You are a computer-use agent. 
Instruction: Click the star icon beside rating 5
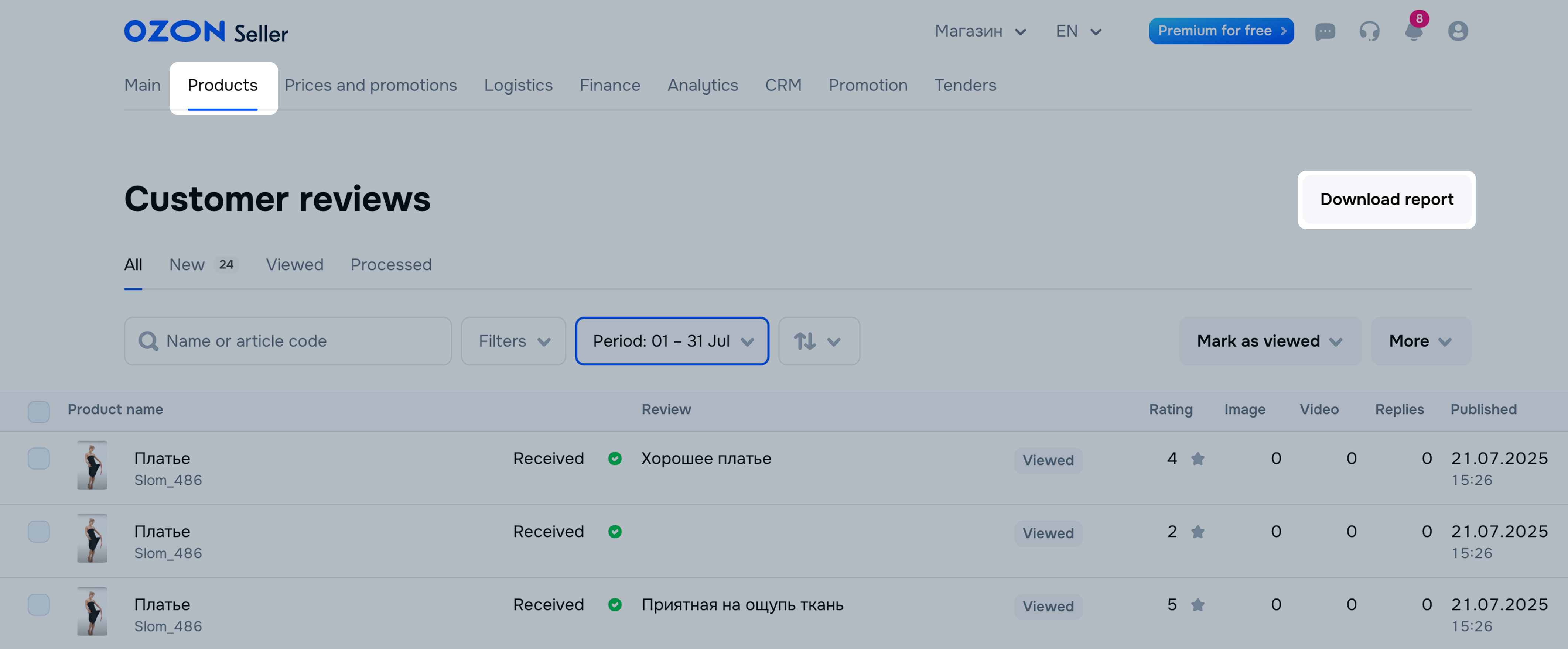(x=1197, y=605)
